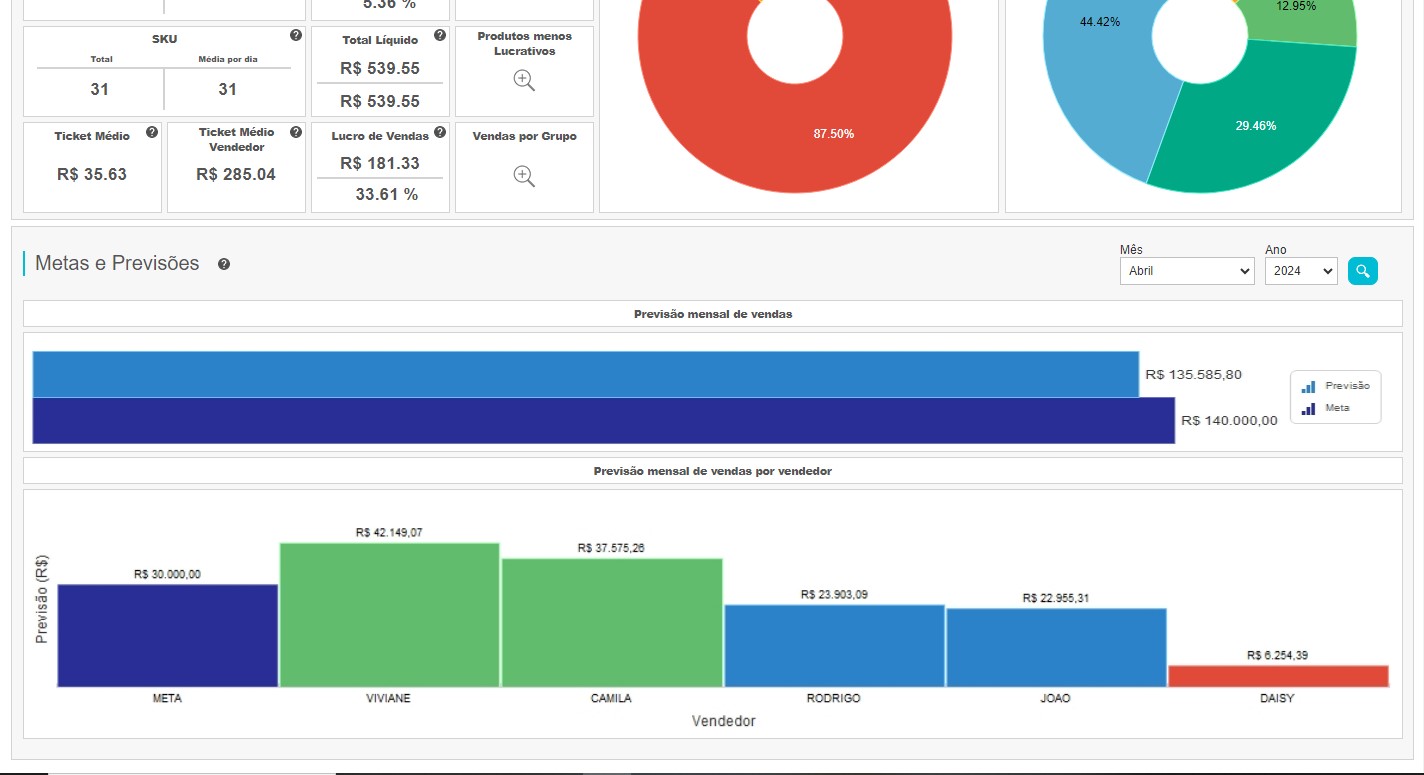Select the red DAISY forecast bar
Viewport: 1424px width, 775px height.
tap(1278, 677)
